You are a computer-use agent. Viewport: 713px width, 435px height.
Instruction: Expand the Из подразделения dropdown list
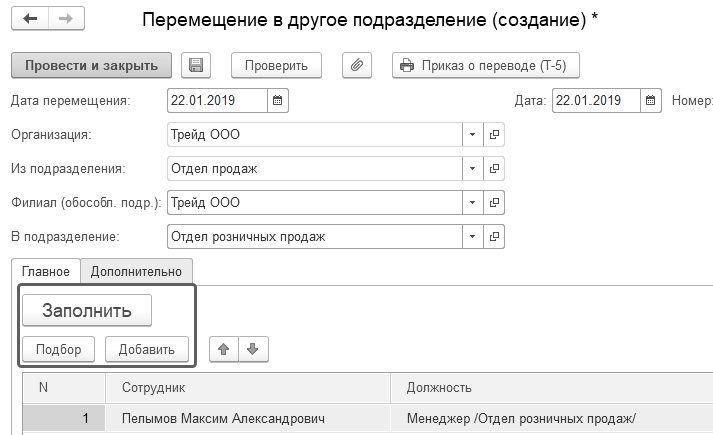[x=472, y=169]
